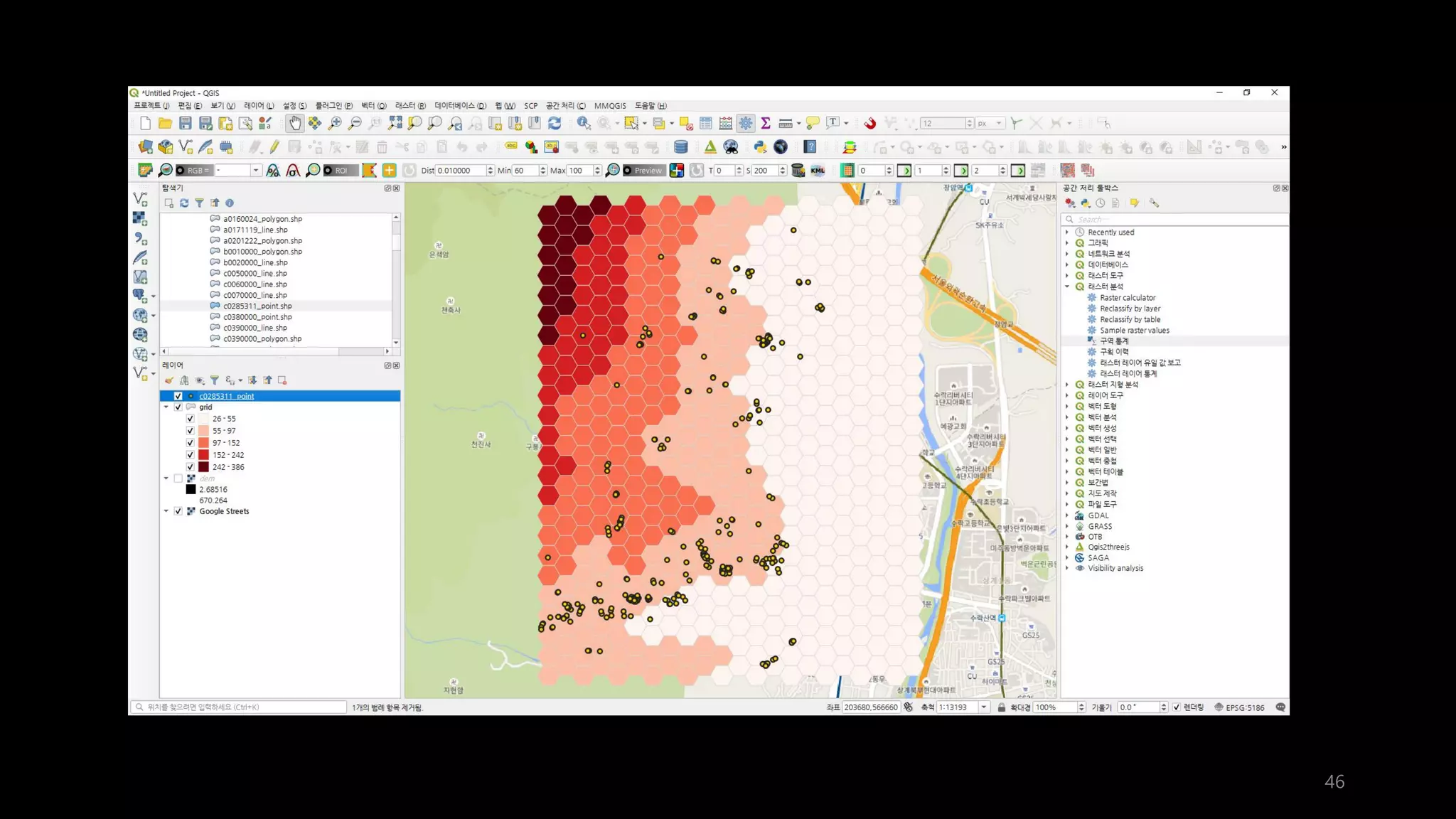Image resolution: width=1456 pixels, height=819 pixels.
Task: Collapse the grid layer legend
Action: [166, 407]
